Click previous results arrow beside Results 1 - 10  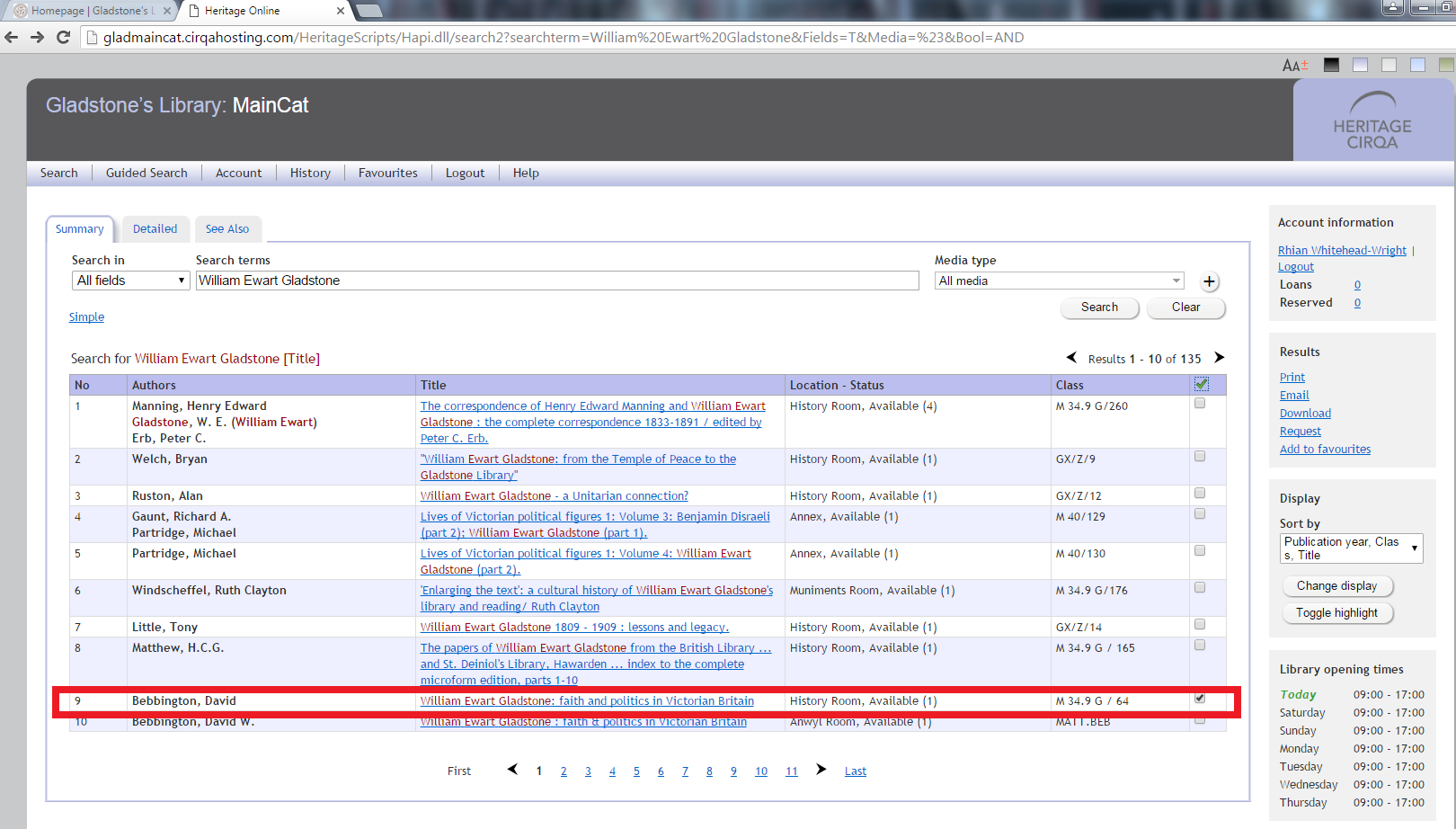click(1071, 358)
